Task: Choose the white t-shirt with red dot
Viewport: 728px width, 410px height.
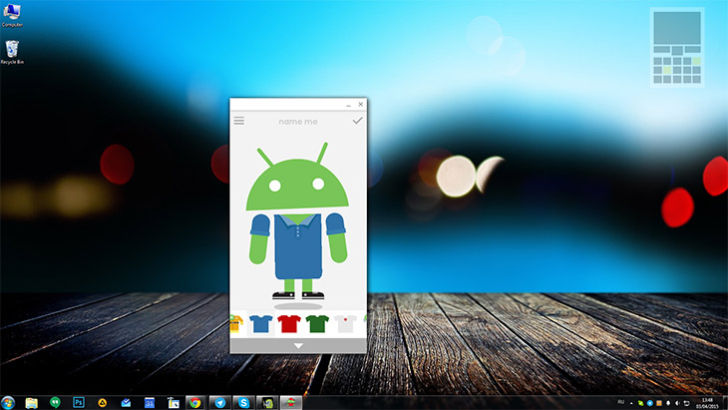Action: pyautogui.click(x=345, y=324)
